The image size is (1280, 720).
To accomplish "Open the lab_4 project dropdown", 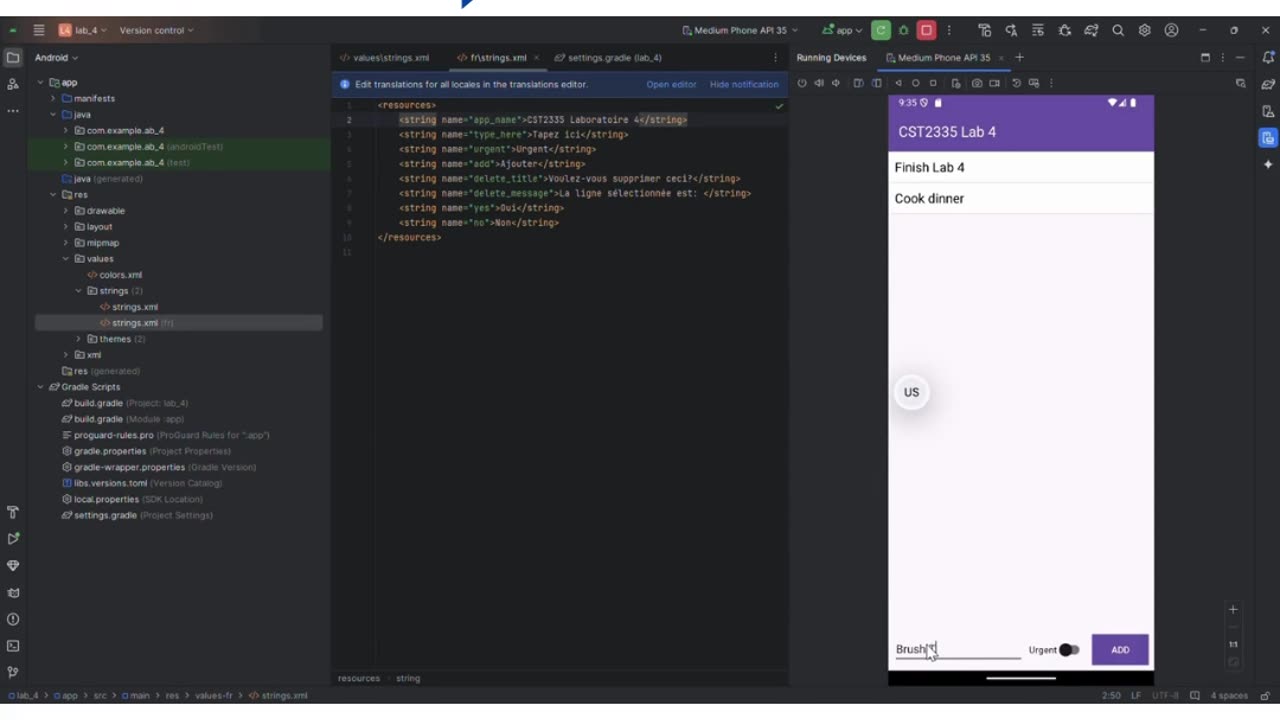I will pos(83,30).
